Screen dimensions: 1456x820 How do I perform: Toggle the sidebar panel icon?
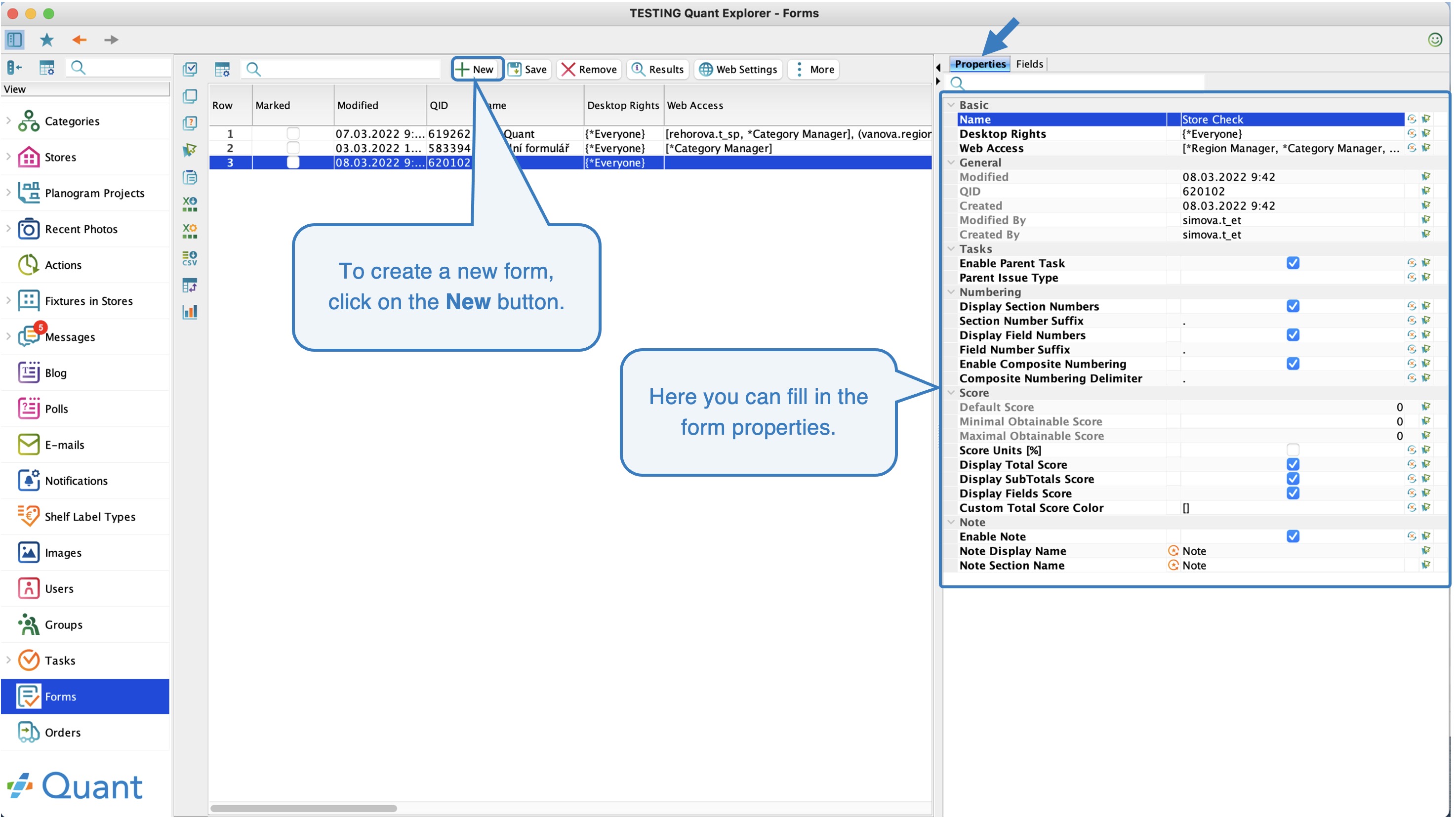(x=14, y=40)
